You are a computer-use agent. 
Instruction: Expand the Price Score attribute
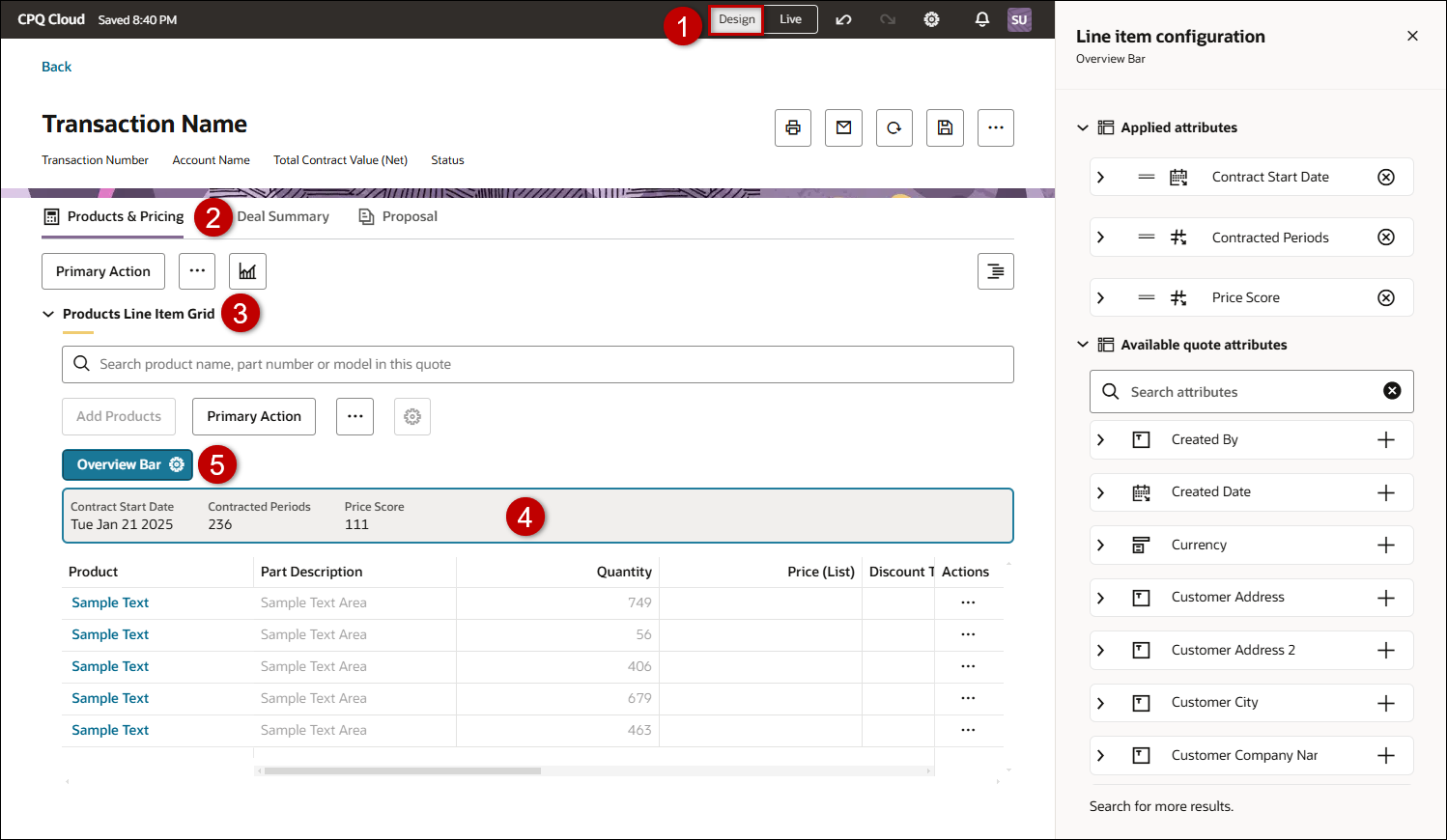pos(1100,297)
